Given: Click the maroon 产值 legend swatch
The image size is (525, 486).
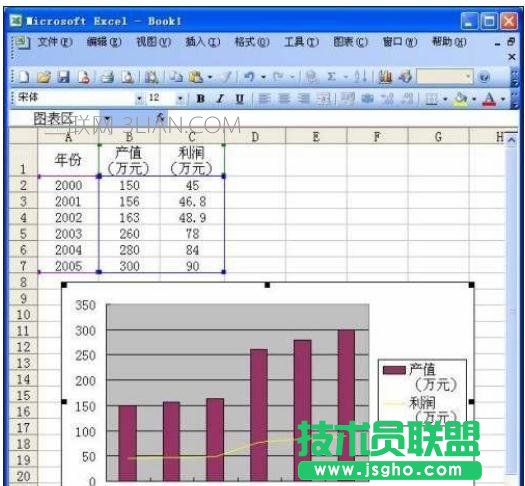Looking at the screenshot, I should pyautogui.click(x=394, y=370).
